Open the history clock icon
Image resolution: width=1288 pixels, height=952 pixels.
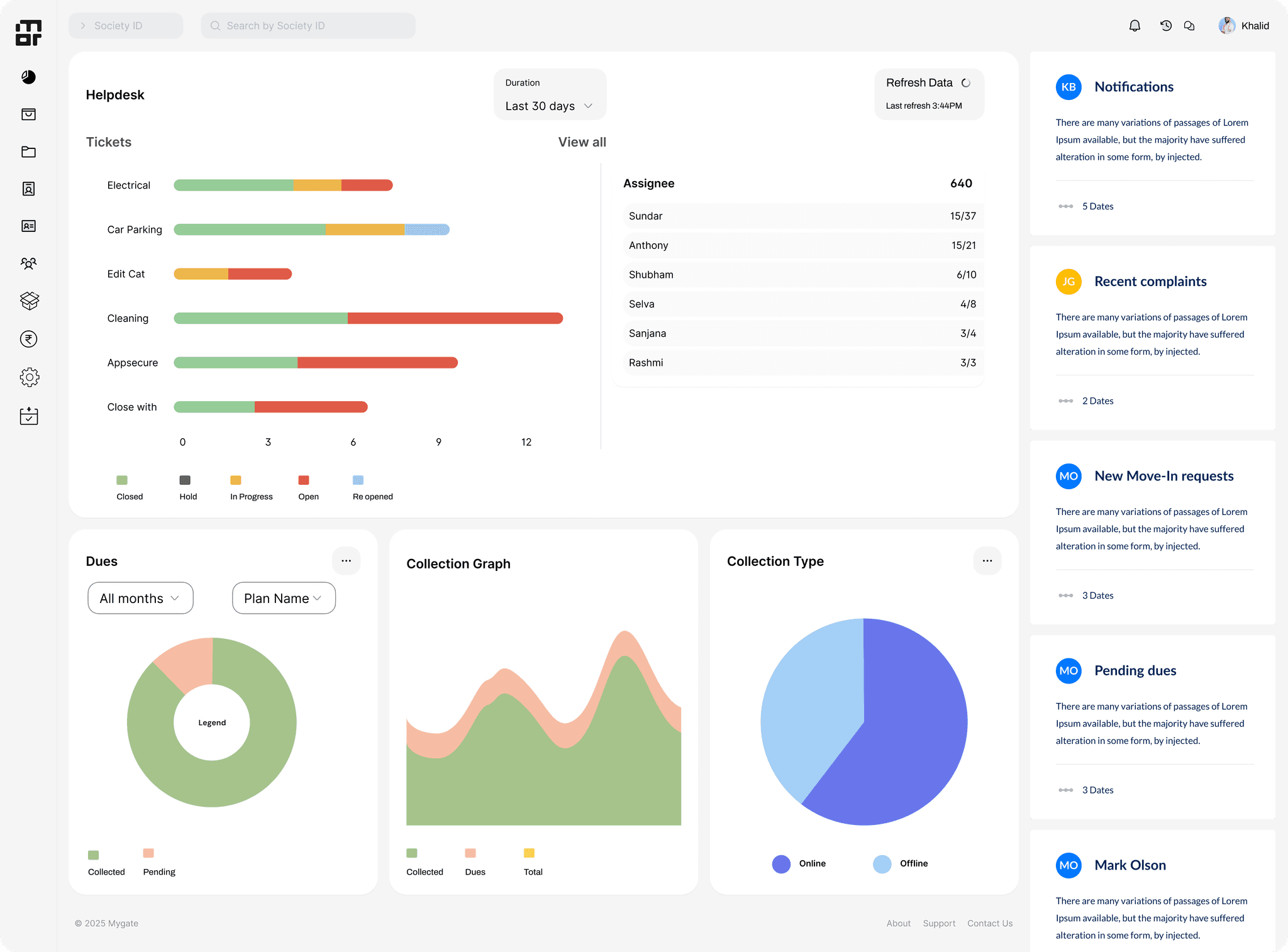click(1165, 26)
